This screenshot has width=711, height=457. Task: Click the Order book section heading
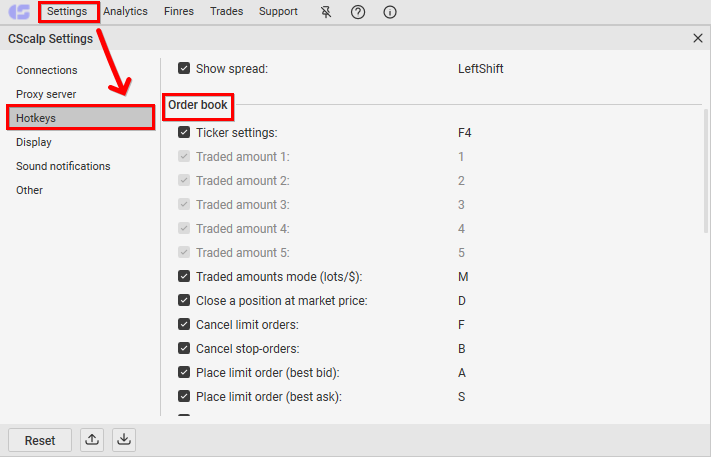tap(198, 105)
